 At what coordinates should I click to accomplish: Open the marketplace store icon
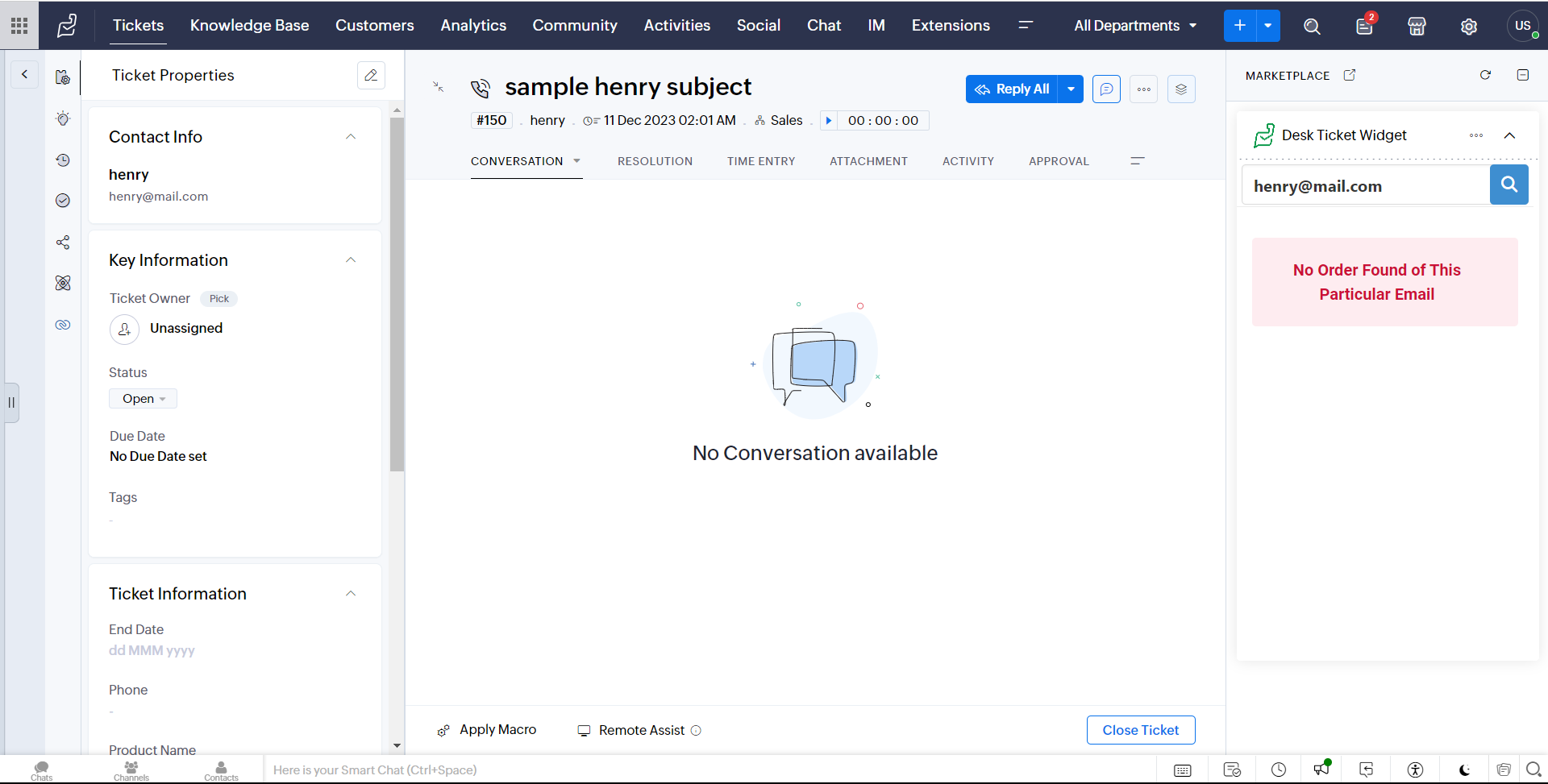pyautogui.click(x=1417, y=27)
